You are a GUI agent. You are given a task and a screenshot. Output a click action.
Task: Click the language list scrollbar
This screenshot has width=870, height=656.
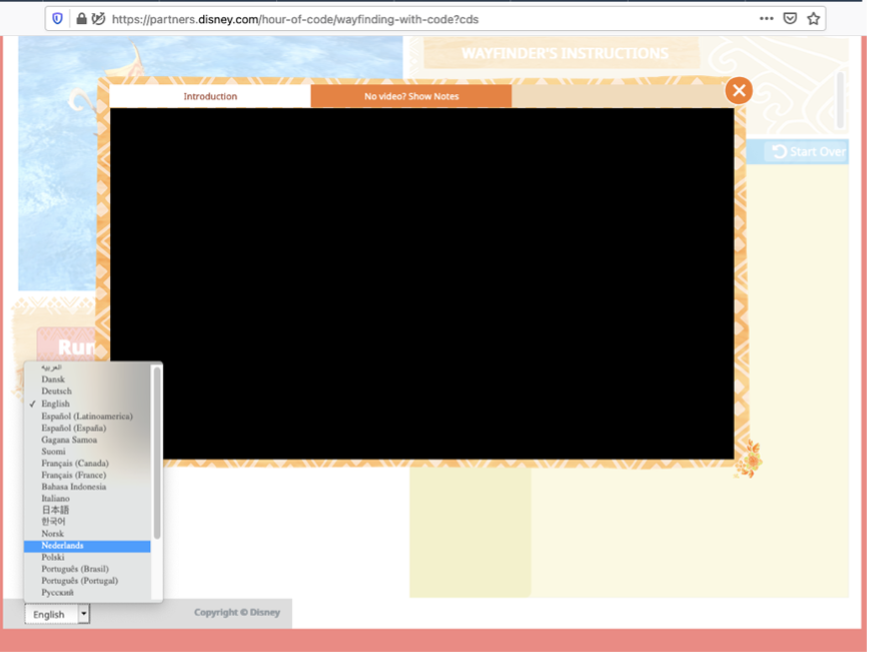coord(157,452)
